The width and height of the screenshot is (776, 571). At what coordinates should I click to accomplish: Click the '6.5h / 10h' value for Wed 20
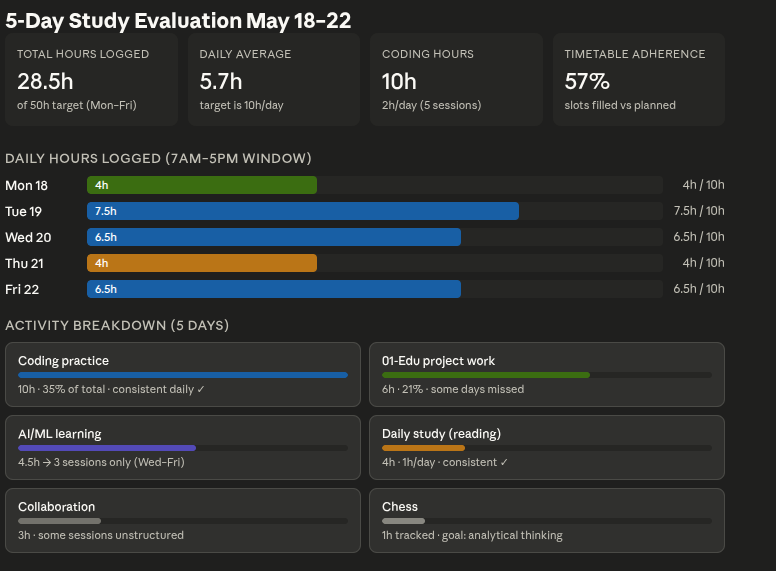699,237
